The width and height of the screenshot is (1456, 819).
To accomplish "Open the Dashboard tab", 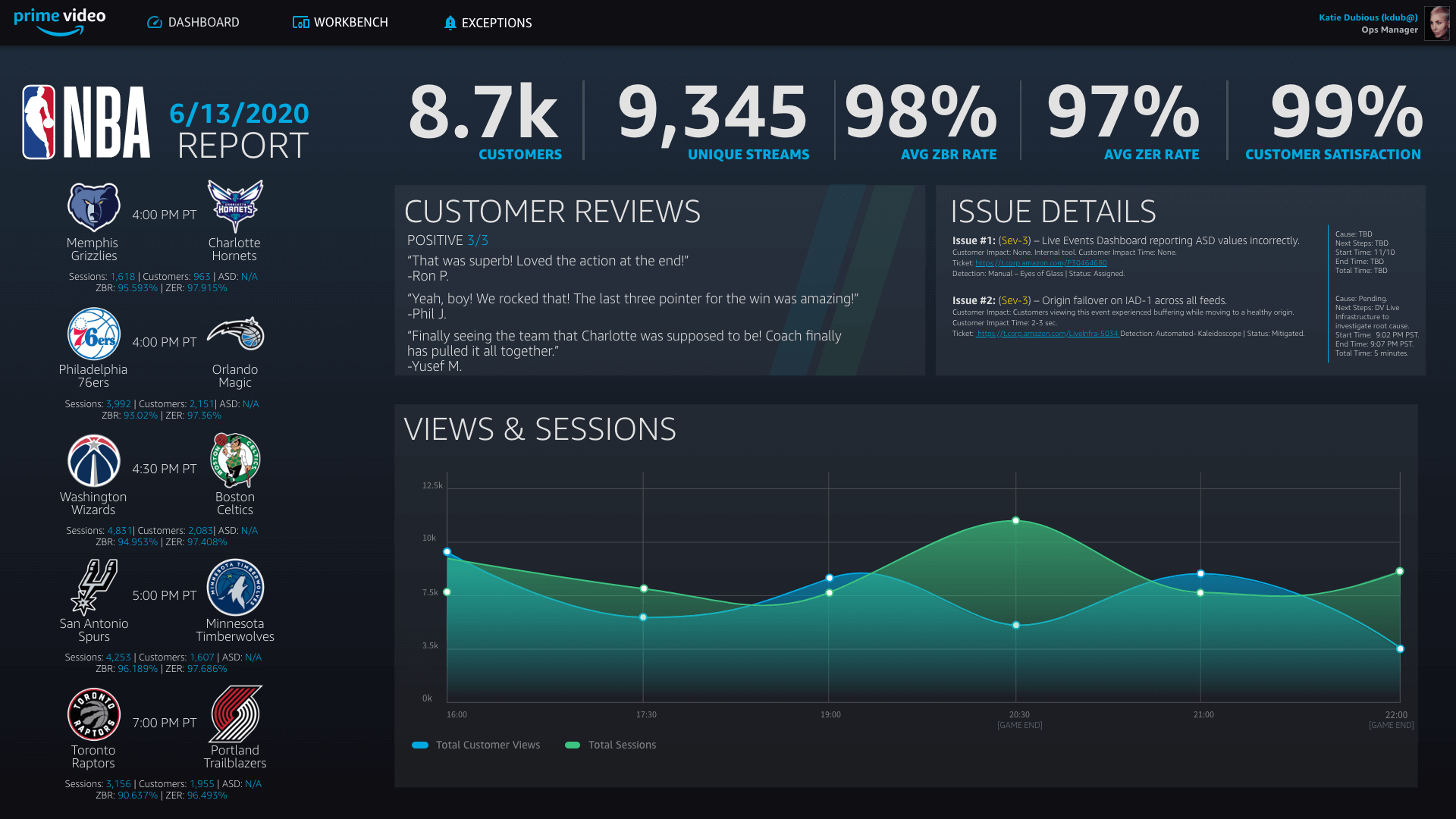I will 193,23.
